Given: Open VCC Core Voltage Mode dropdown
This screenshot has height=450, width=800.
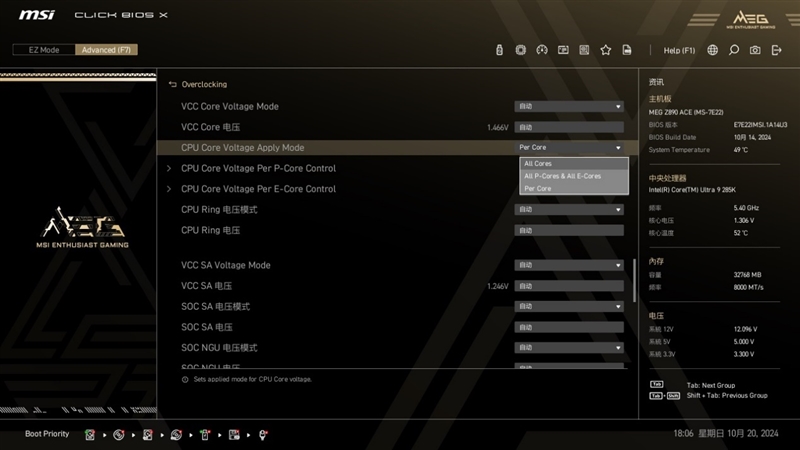Looking at the screenshot, I should click(569, 107).
